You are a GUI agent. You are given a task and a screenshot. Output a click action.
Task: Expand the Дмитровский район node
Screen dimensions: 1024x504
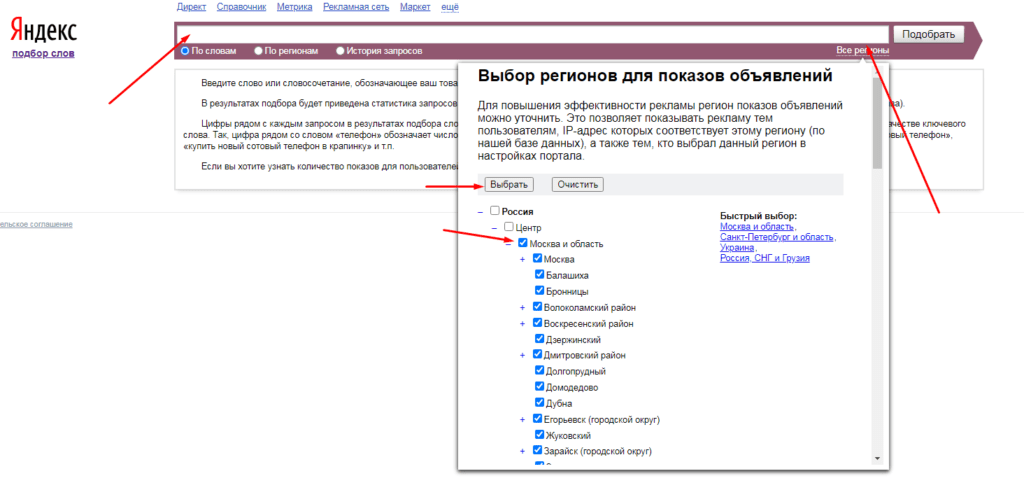coord(523,355)
